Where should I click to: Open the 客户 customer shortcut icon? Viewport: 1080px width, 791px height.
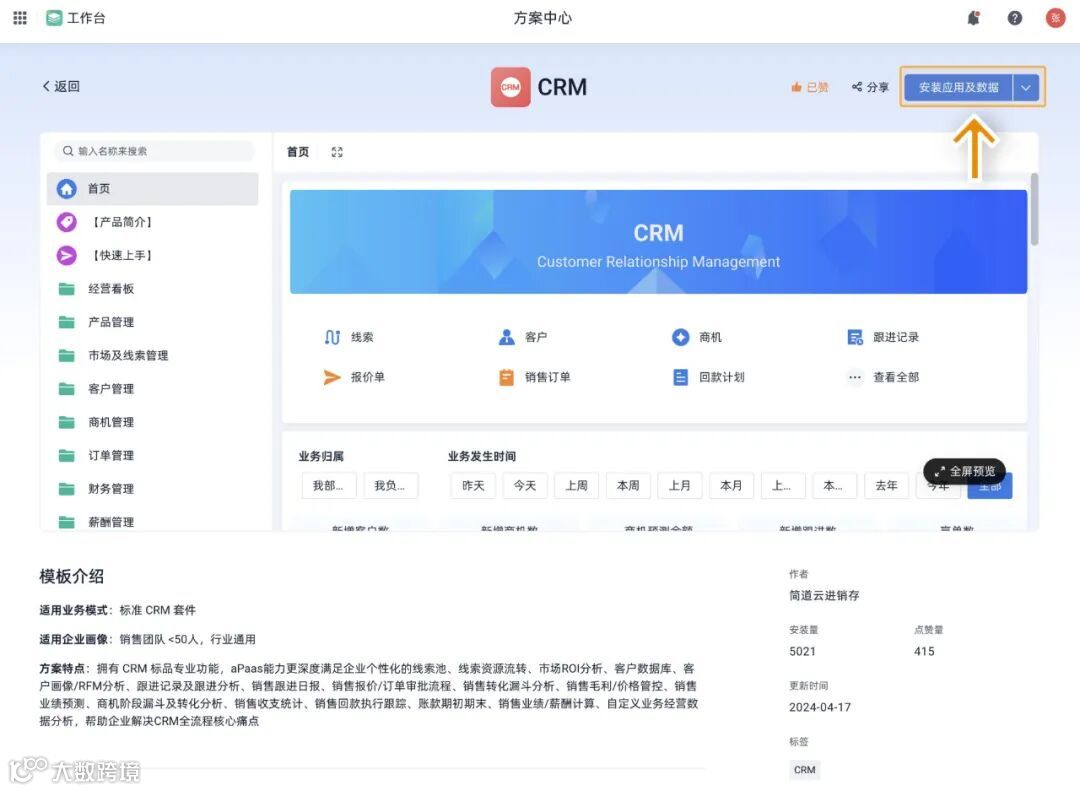point(506,337)
